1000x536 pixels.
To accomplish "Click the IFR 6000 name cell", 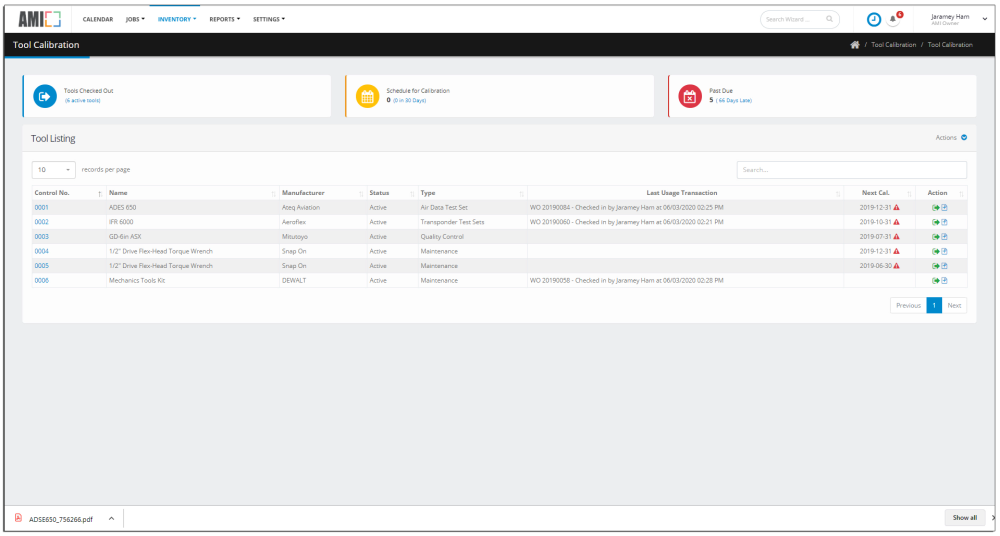I will coord(193,222).
